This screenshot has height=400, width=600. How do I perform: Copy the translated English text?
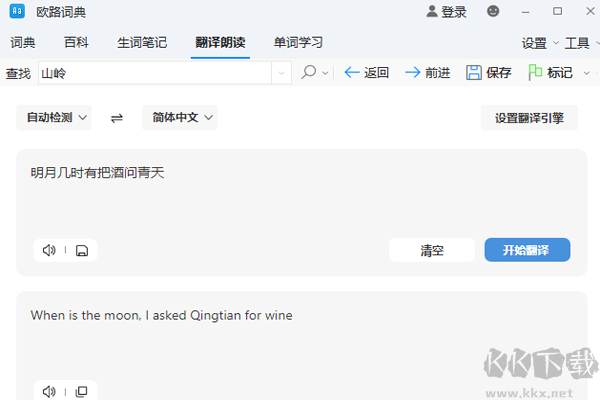click(82, 391)
